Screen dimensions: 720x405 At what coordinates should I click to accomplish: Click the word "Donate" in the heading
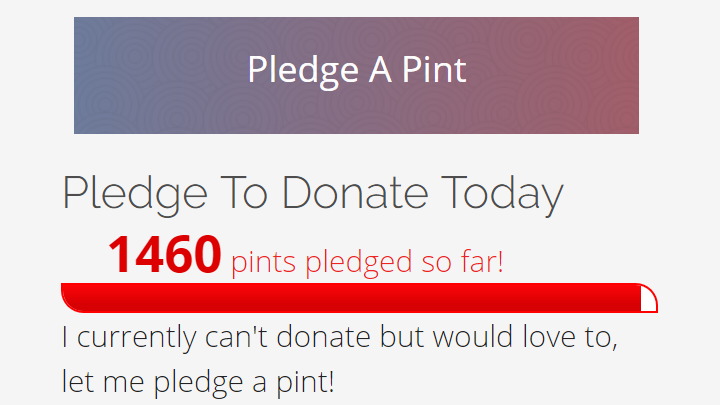click(x=353, y=193)
